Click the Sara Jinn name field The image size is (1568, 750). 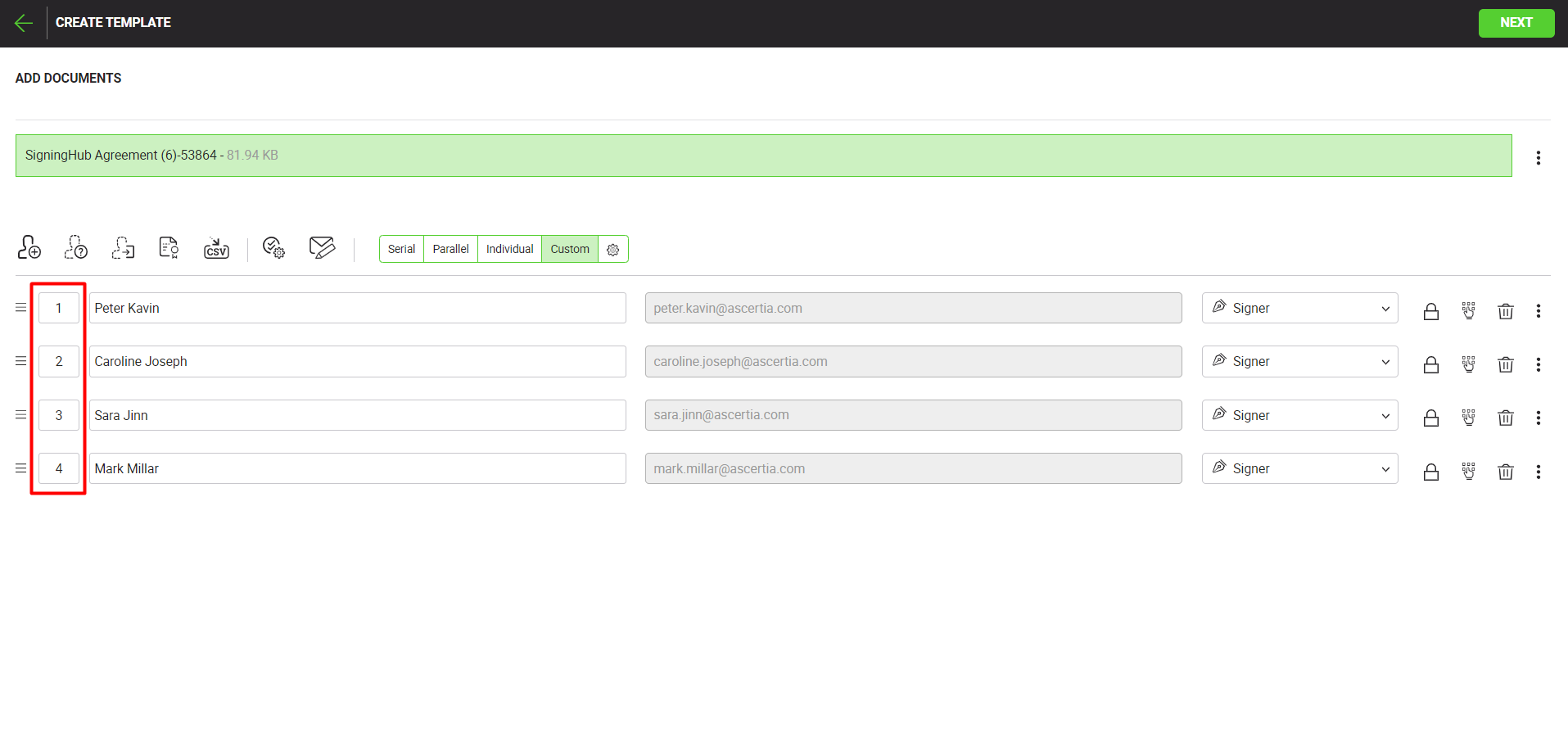pyautogui.click(x=357, y=416)
